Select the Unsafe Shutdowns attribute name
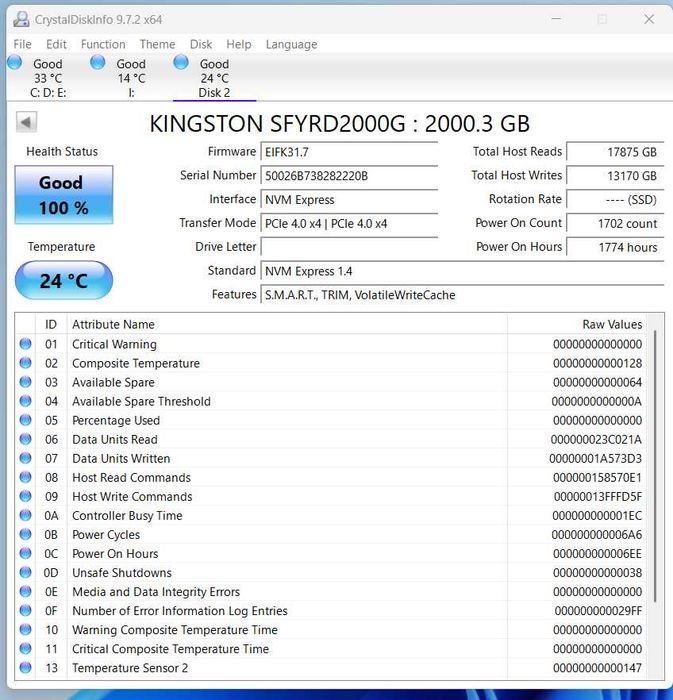This screenshot has width=673, height=700. (x=122, y=573)
